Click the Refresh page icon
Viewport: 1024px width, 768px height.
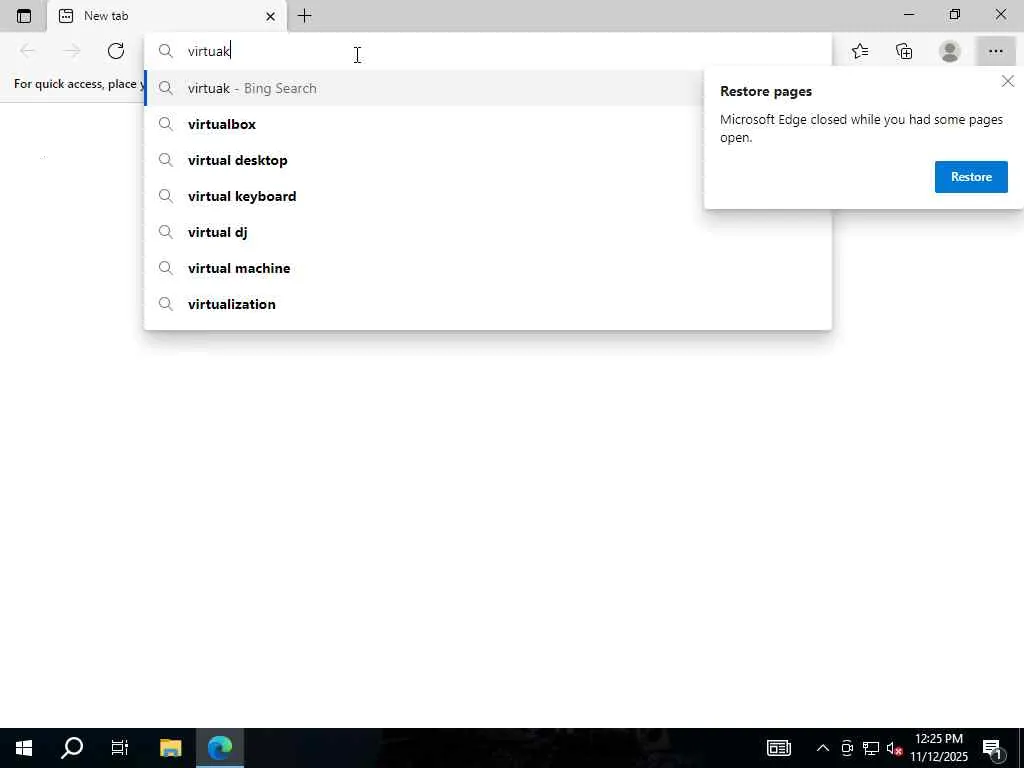[116, 51]
